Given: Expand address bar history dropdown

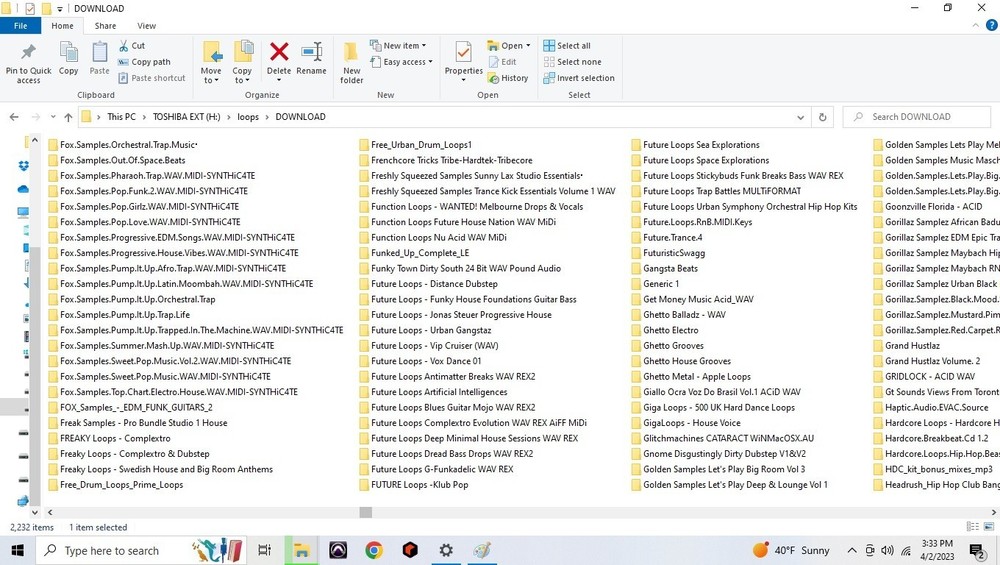Looking at the screenshot, I should [x=800, y=117].
